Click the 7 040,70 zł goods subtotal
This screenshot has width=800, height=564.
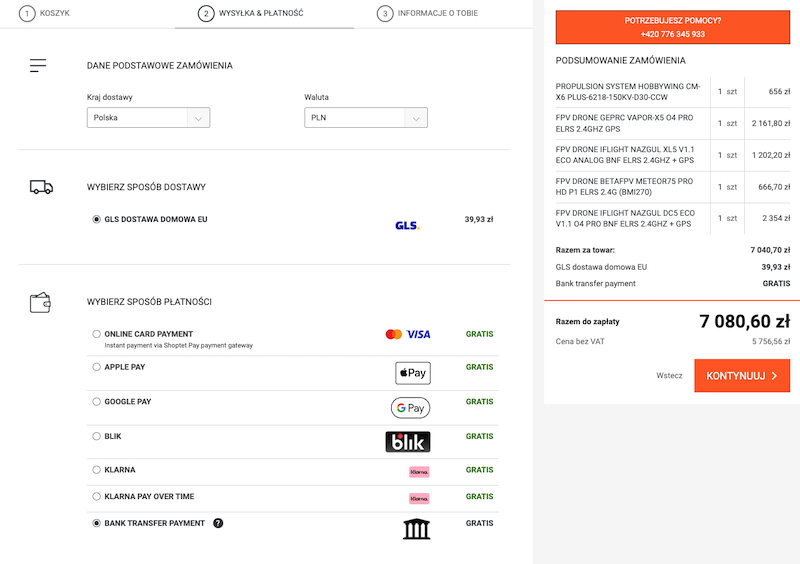770,250
